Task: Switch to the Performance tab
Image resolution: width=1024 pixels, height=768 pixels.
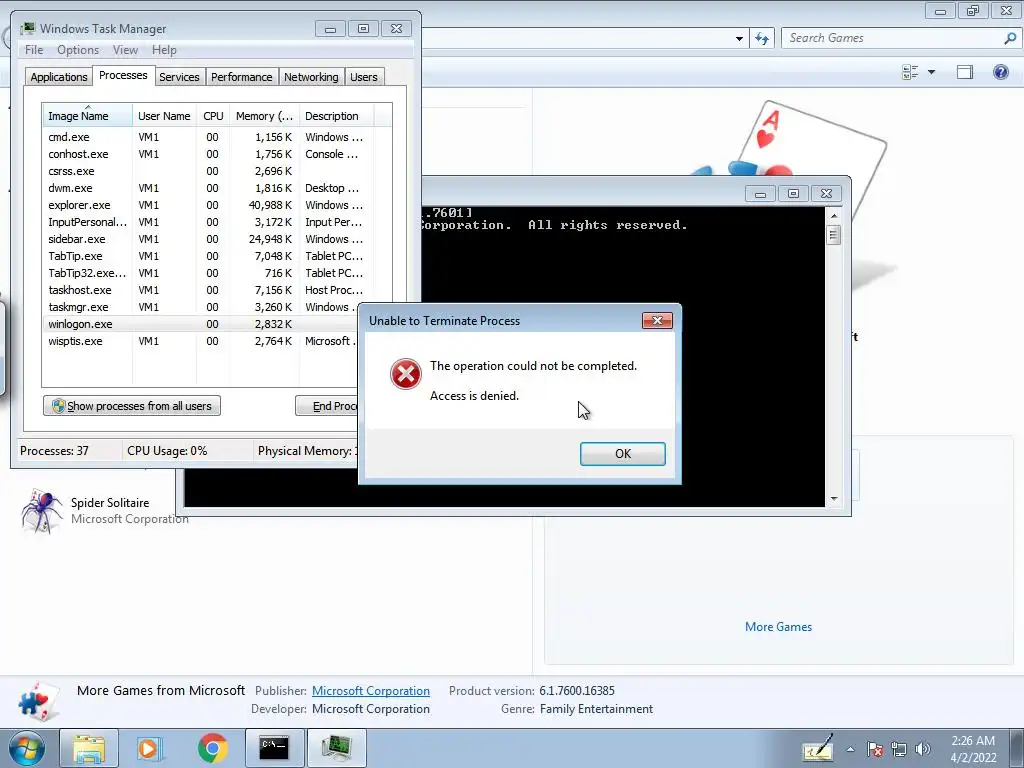Action: [241, 77]
